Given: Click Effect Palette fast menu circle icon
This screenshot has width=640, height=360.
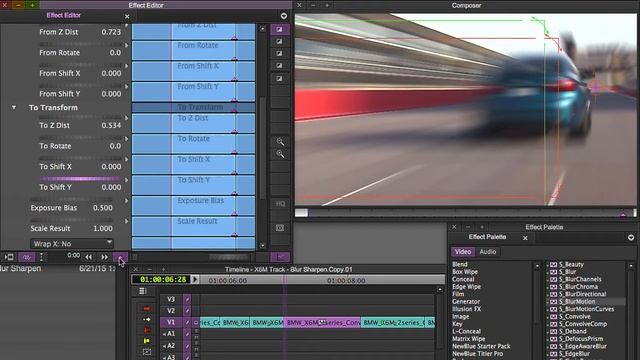Looking at the screenshot, I should tap(631, 237).
